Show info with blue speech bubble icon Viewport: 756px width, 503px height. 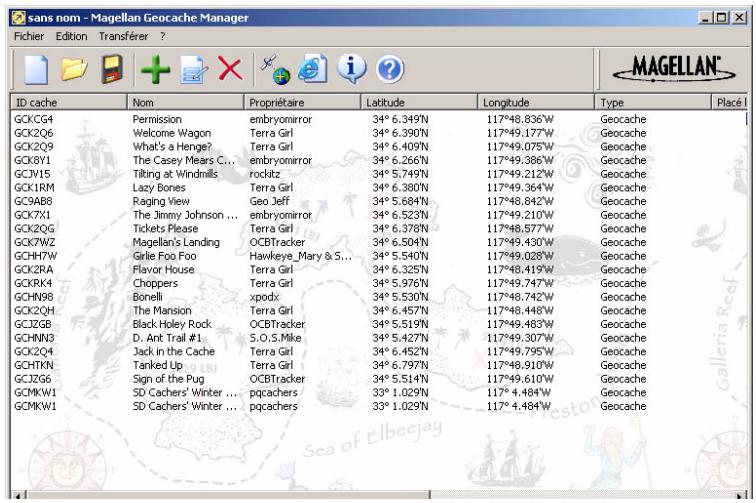(351, 69)
